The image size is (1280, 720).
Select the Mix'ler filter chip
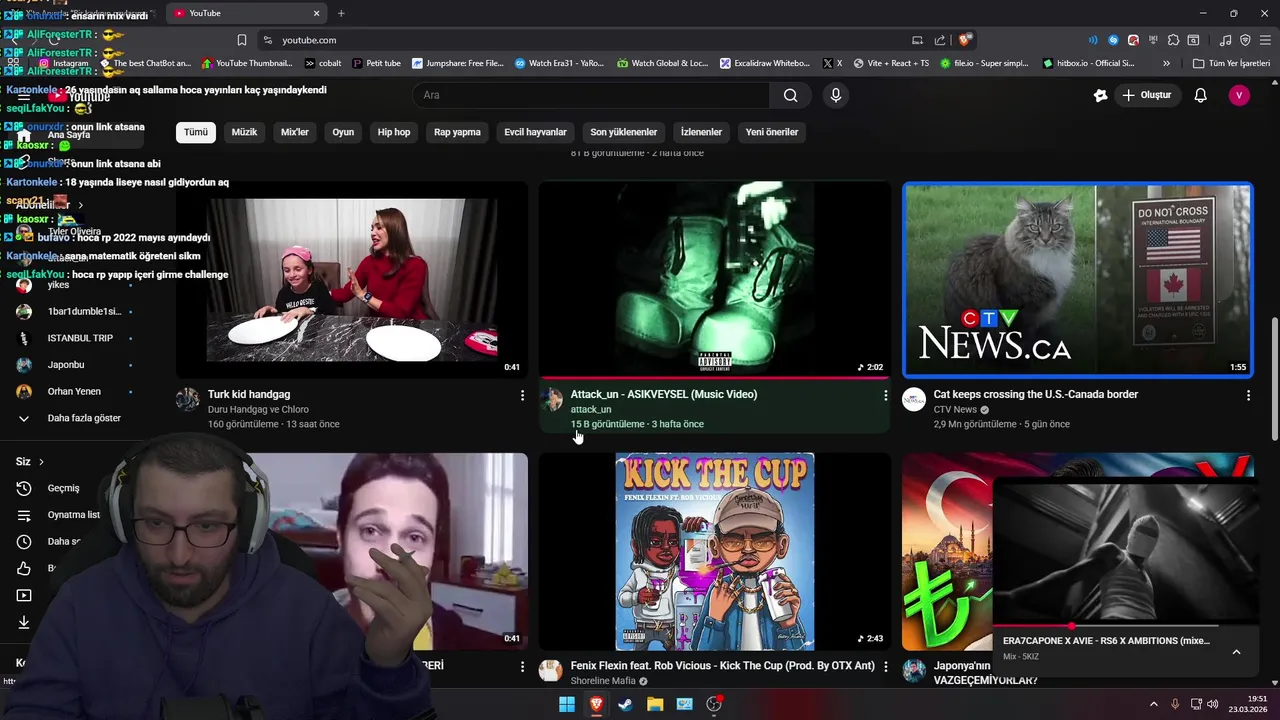(295, 132)
